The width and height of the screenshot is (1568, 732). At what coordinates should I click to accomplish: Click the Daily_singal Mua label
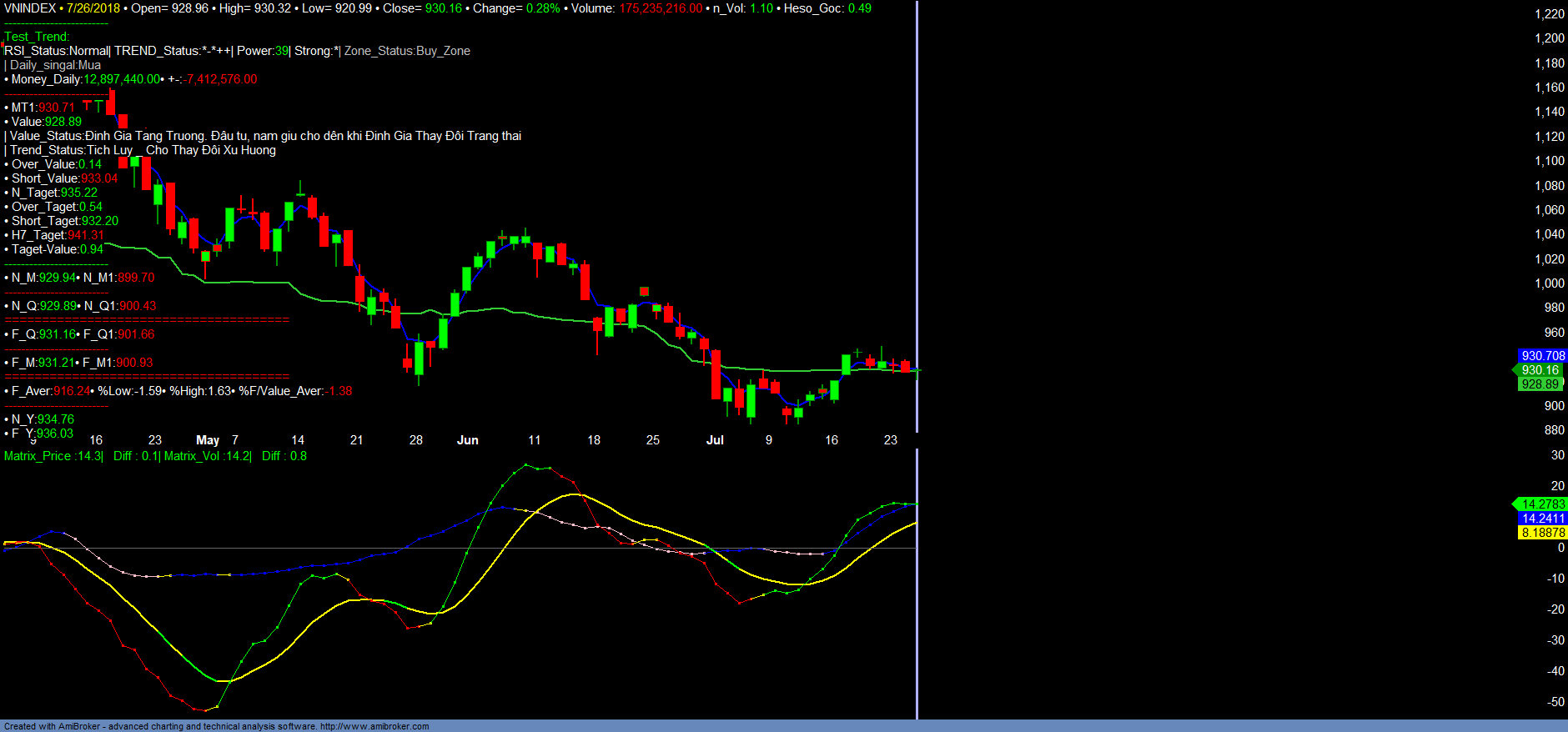(x=55, y=65)
